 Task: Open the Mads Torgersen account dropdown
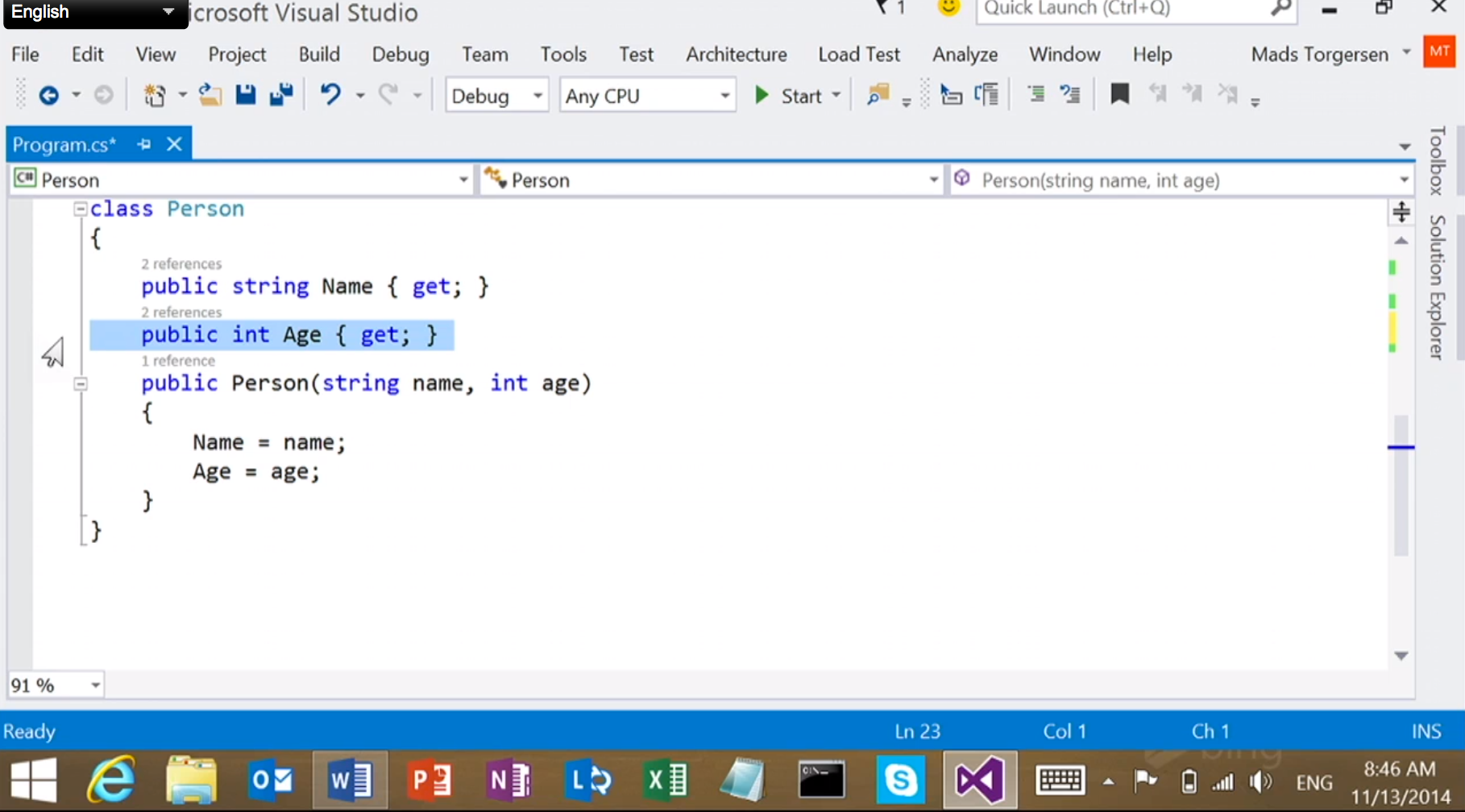1406,52
